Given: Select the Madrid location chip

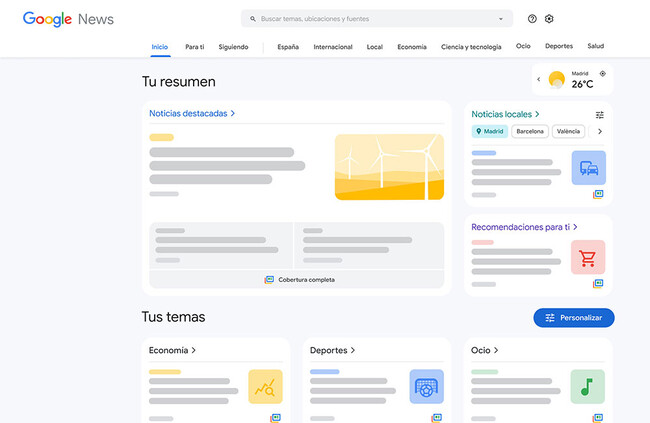Looking at the screenshot, I should (490, 131).
